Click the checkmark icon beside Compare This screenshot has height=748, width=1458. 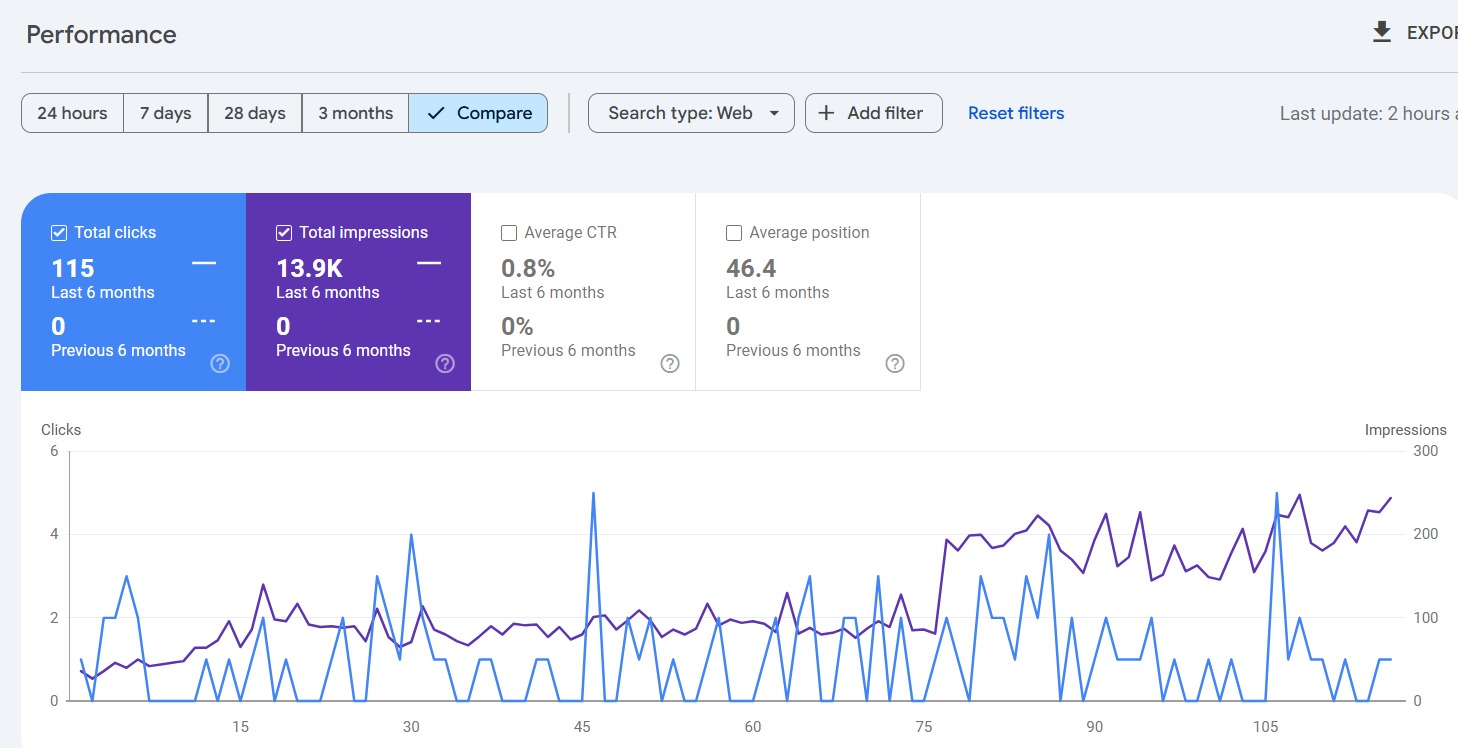tap(435, 113)
